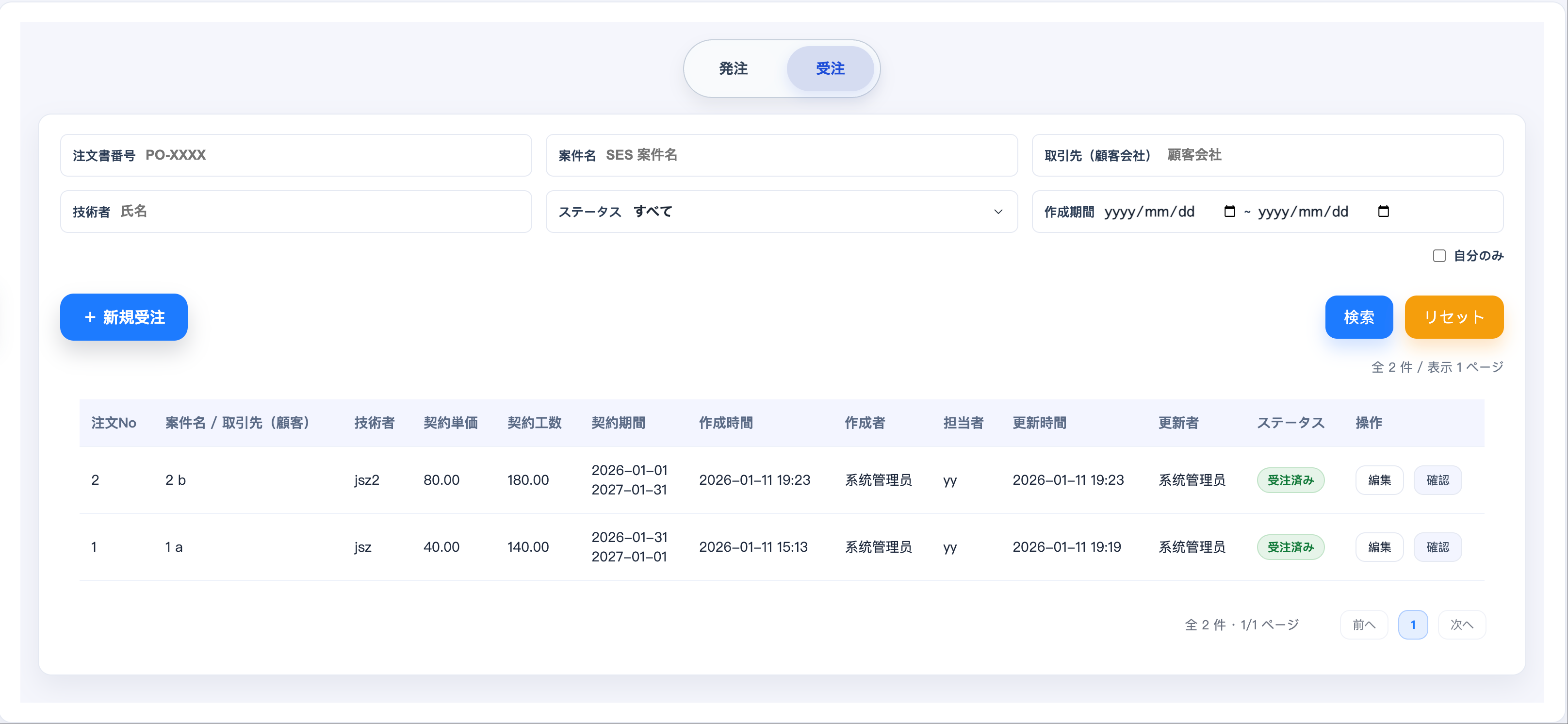Viewport: 1568px width, 724px height.
Task: Go to next page with 次へ
Action: 1461,625
